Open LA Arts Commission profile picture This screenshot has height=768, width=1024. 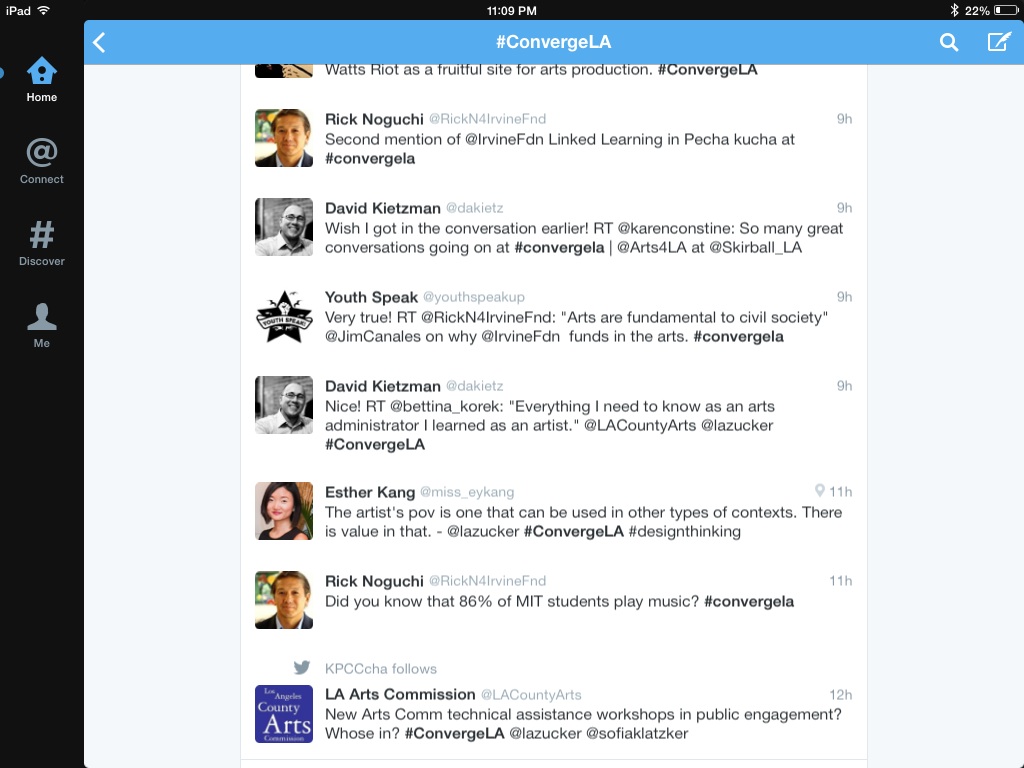283,714
